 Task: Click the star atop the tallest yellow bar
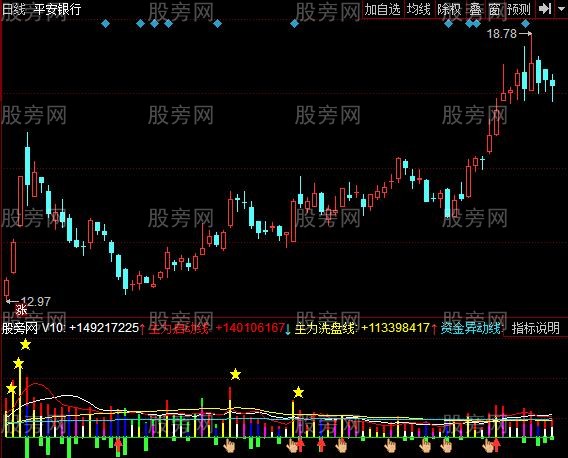(18, 363)
